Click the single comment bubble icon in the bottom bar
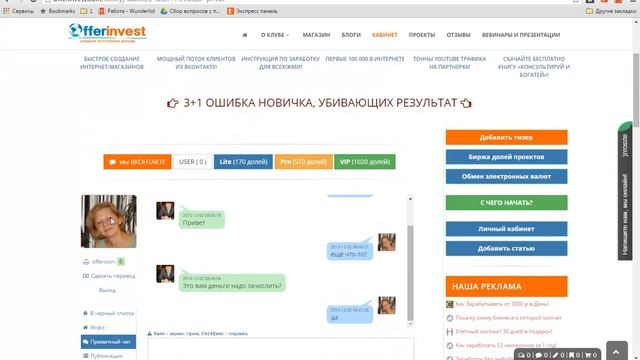 [538, 355]
